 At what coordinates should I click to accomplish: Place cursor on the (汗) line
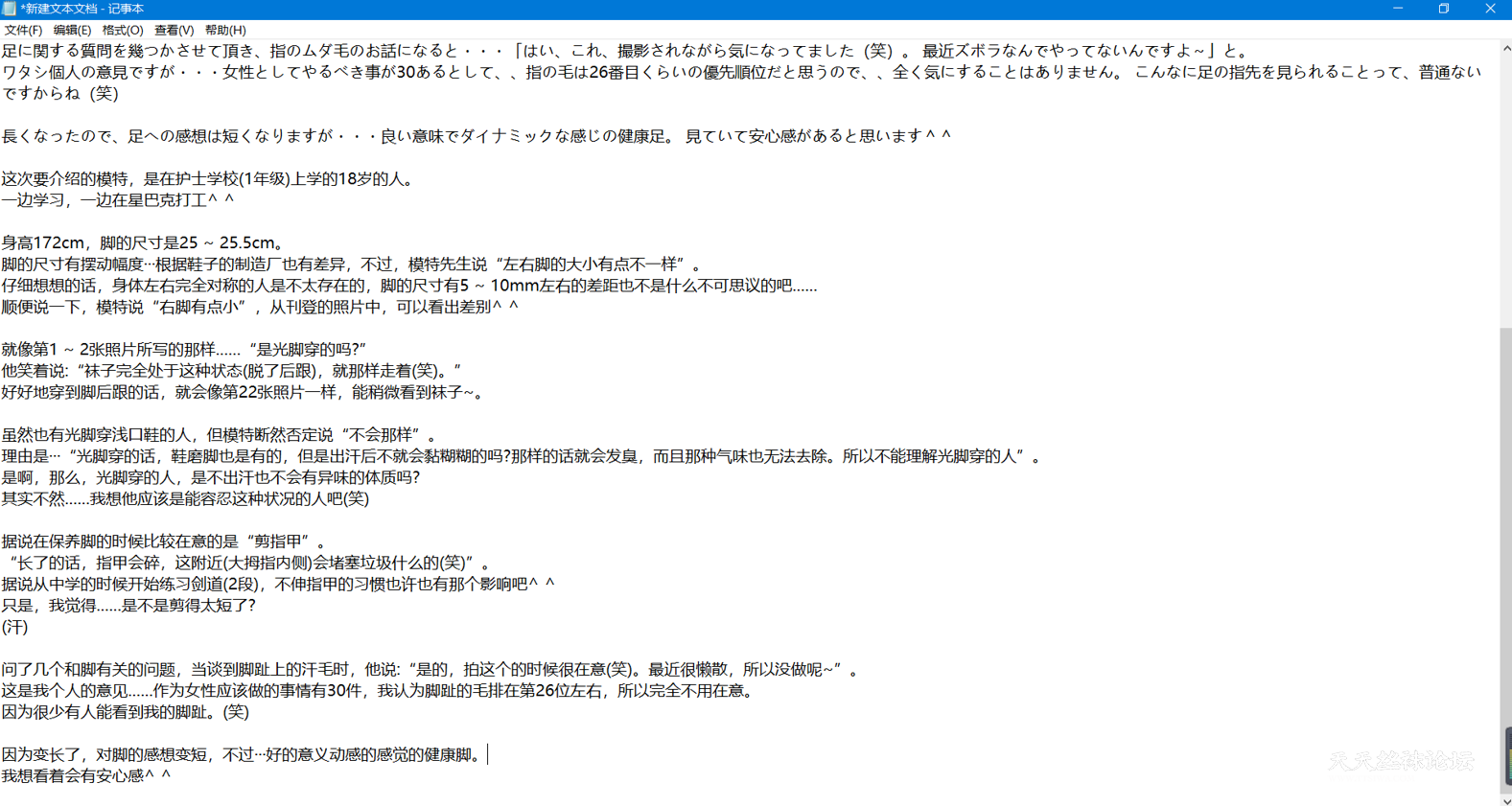coord(15,627)
